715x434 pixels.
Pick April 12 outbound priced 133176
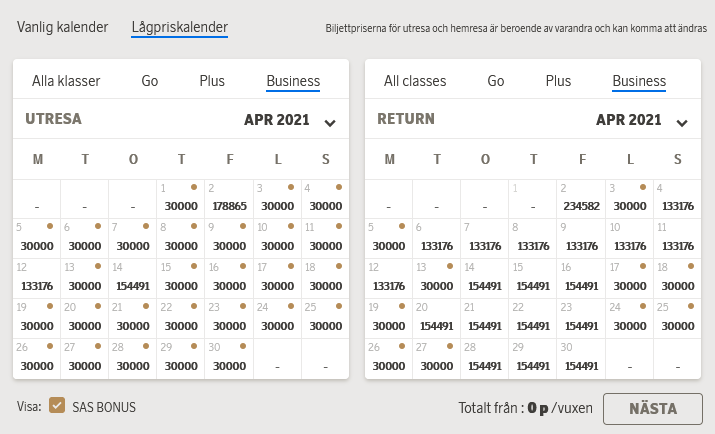tap(37, 276)
